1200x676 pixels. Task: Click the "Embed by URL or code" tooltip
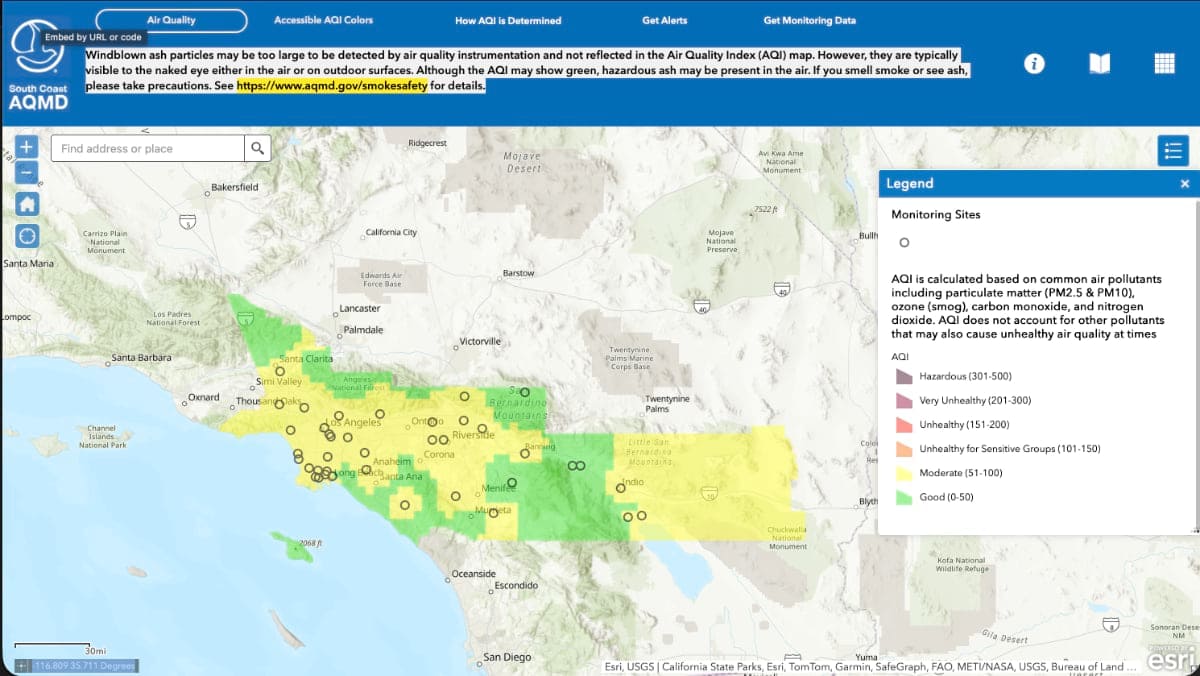[94, 37]
